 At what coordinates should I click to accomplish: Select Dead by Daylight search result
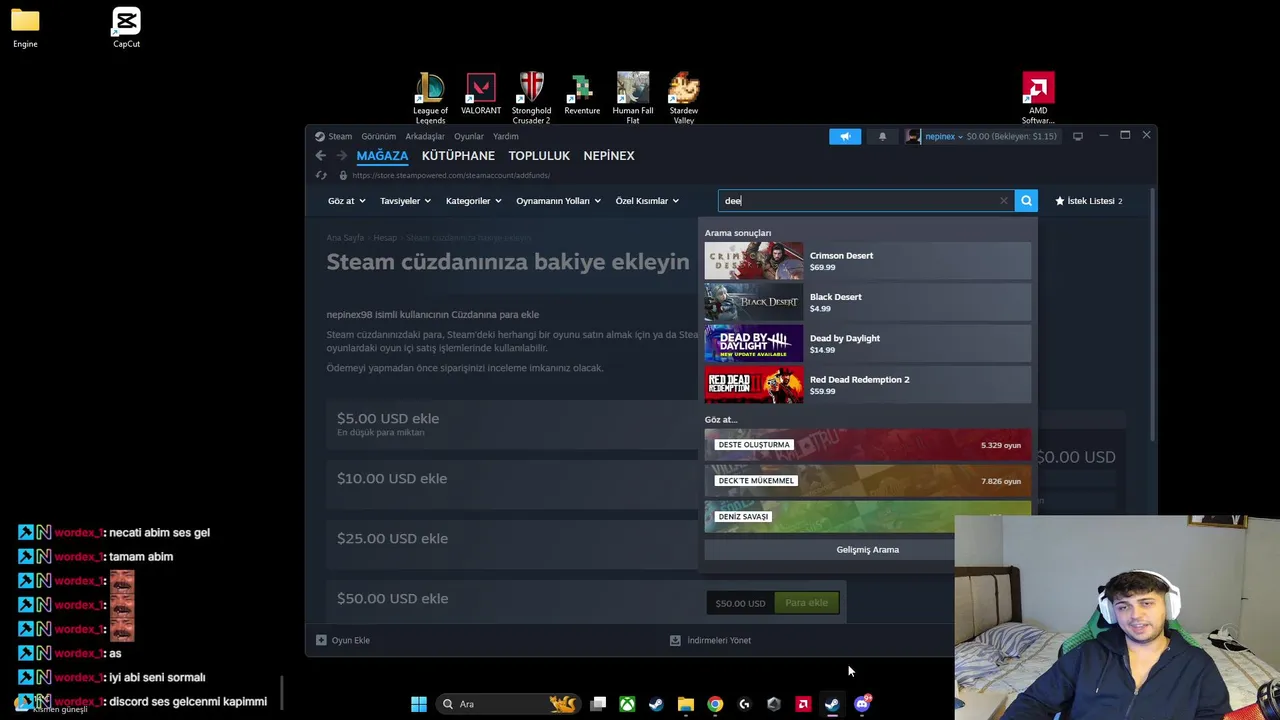pyautogui.click(x=868, y=343)
